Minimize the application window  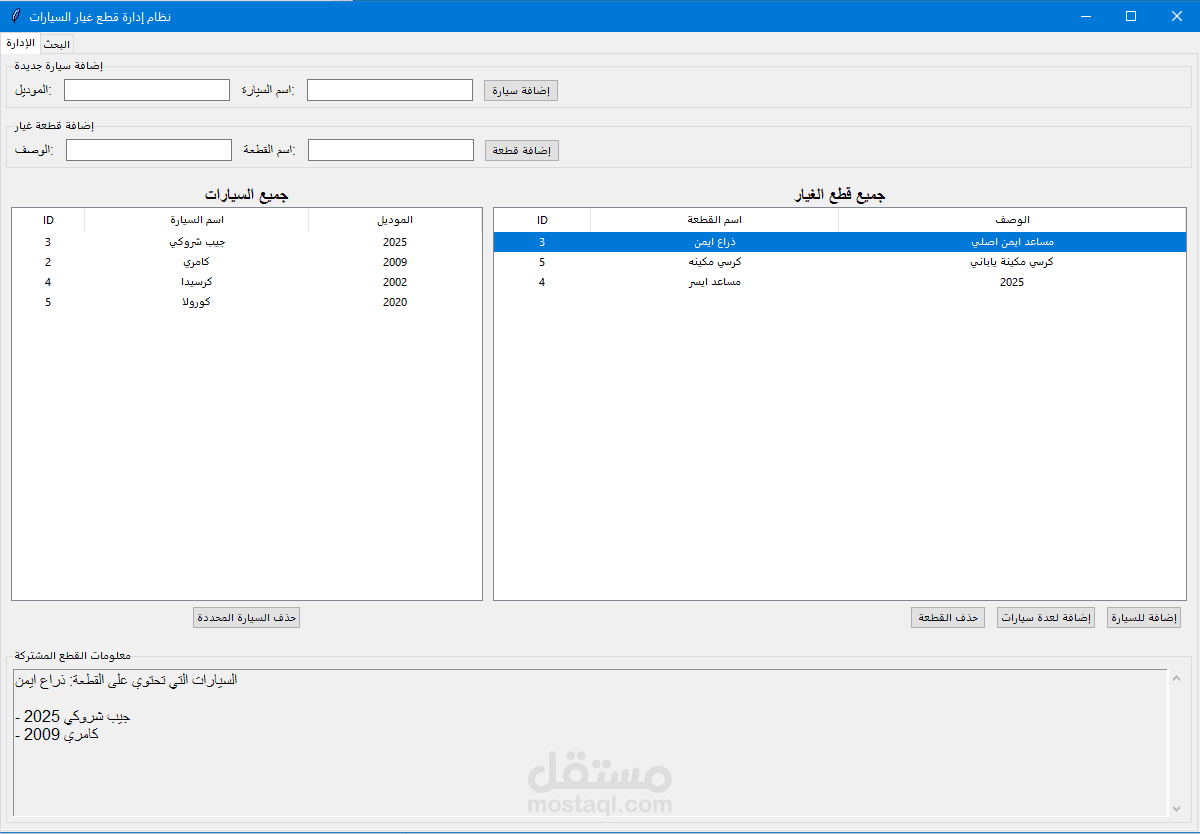(1085, 16)
